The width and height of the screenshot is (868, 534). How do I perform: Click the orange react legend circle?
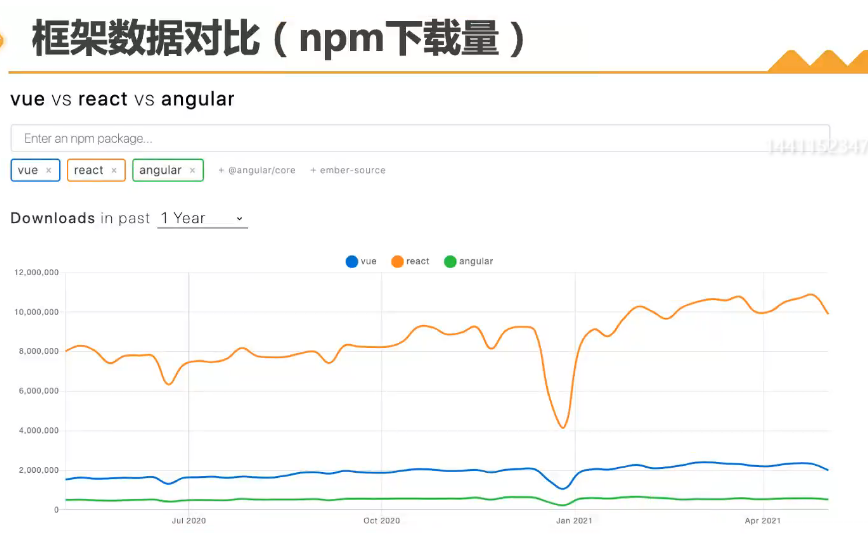tap(397, 262)
